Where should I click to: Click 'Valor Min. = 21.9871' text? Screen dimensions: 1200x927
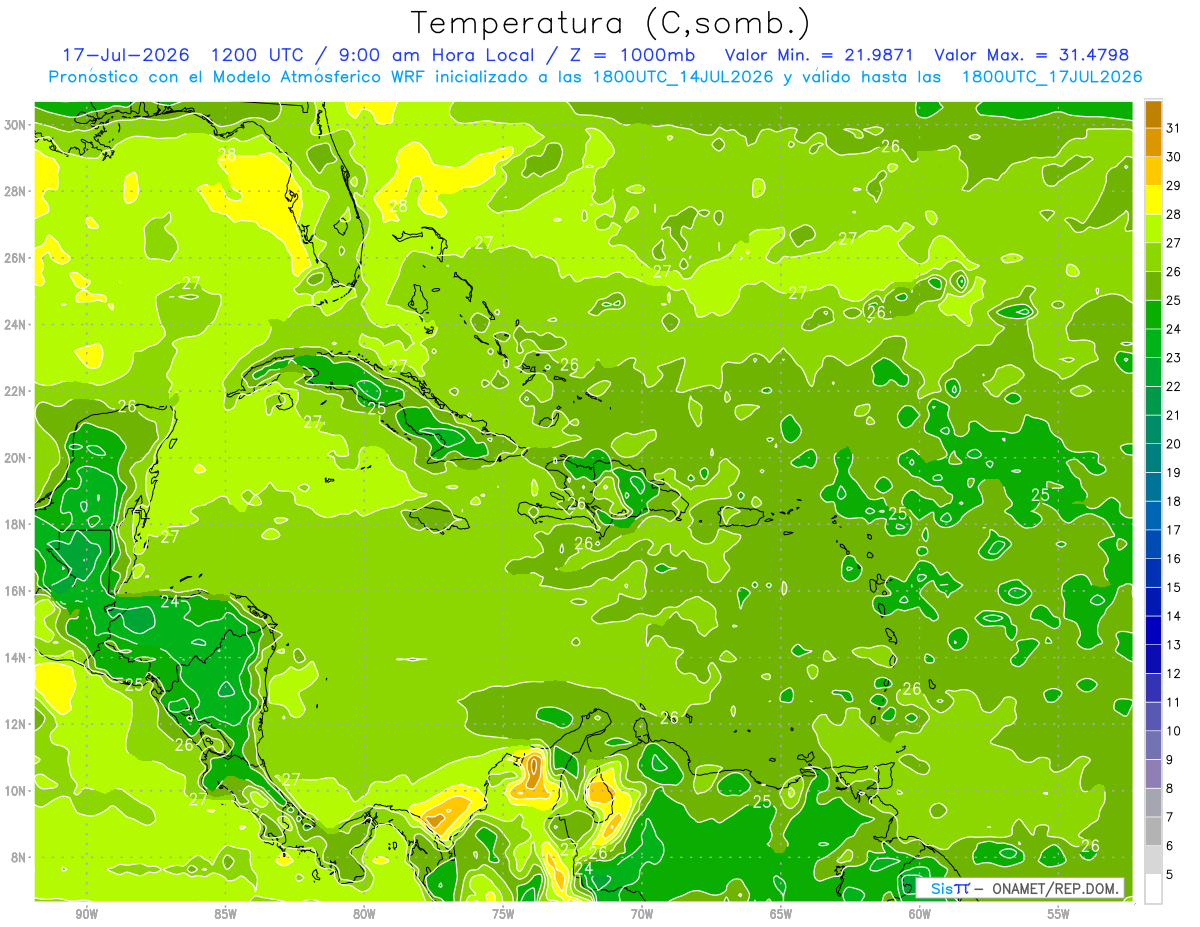819,55
